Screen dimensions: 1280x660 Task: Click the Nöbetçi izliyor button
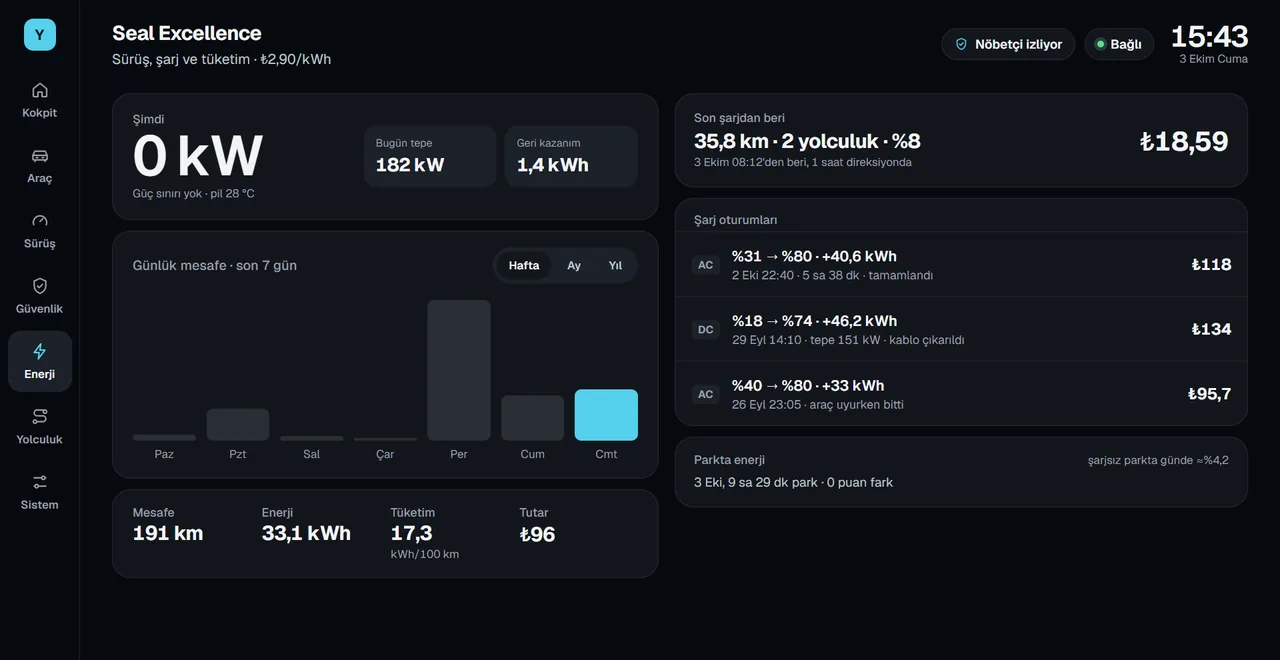click(1008, 44)
